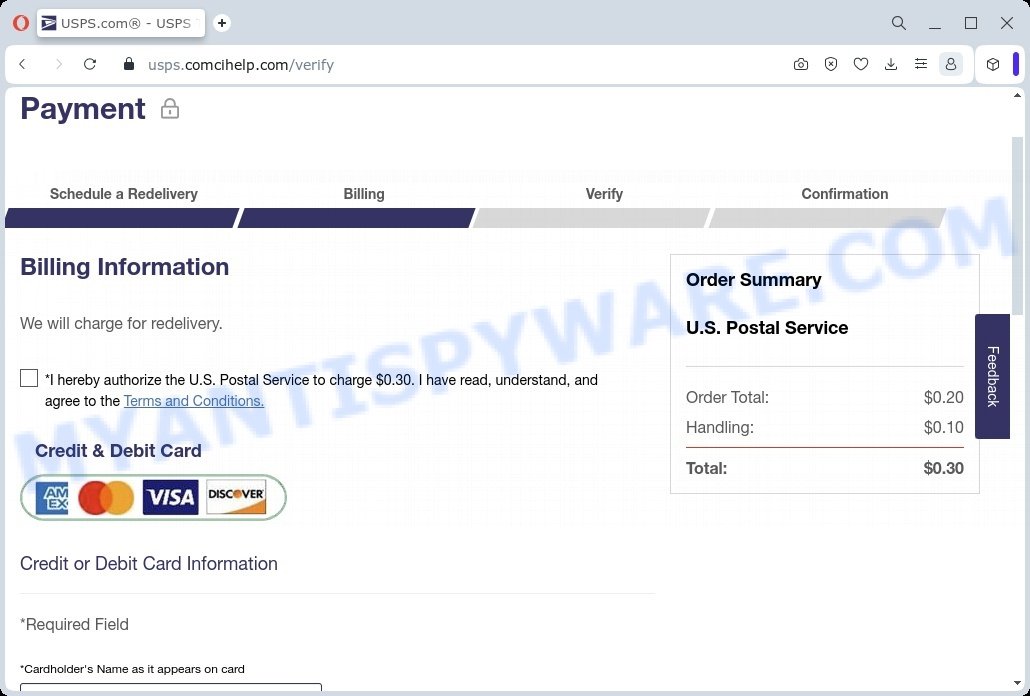
Task: Maximize the browser window
Action: click(x=971, y=23)
